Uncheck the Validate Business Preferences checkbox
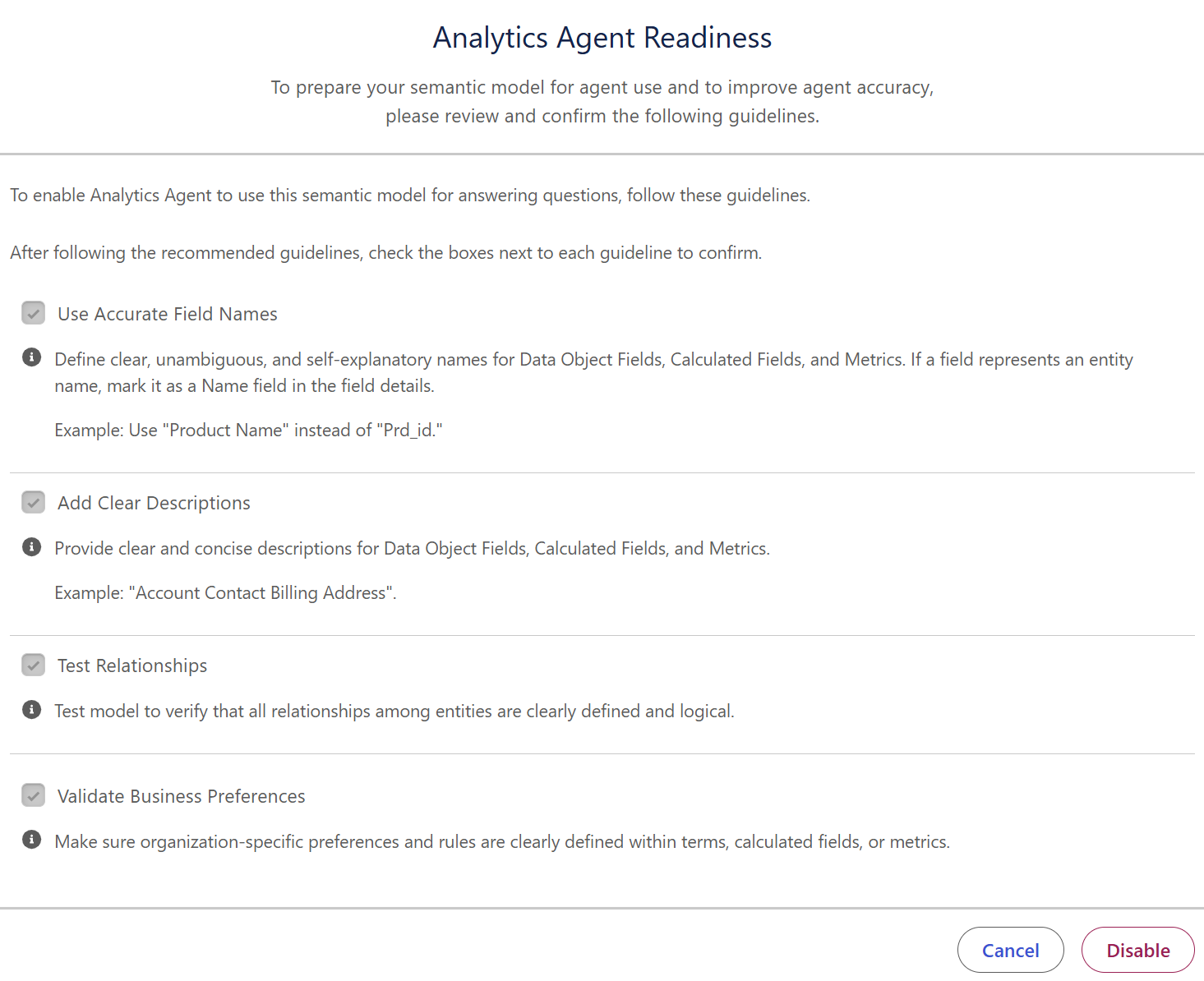 coord(33,795)
